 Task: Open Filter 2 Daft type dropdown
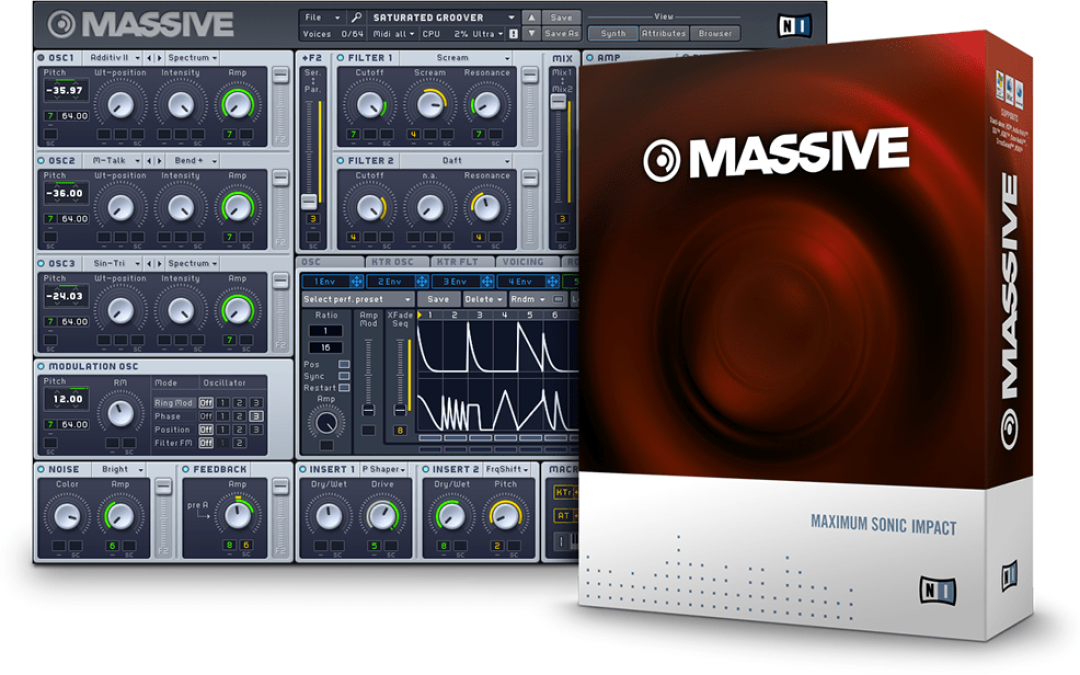[x=457, y=160]
